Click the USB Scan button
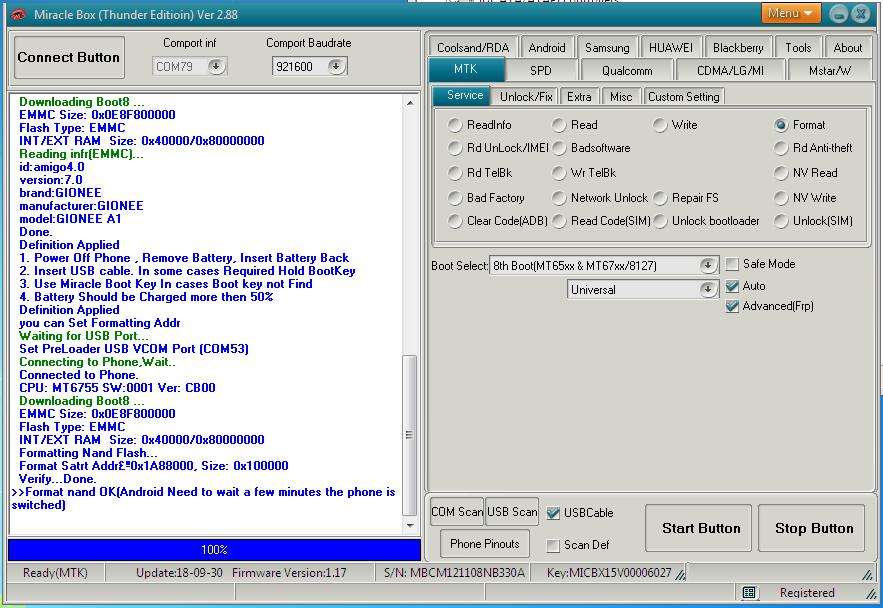 [512, 512]
